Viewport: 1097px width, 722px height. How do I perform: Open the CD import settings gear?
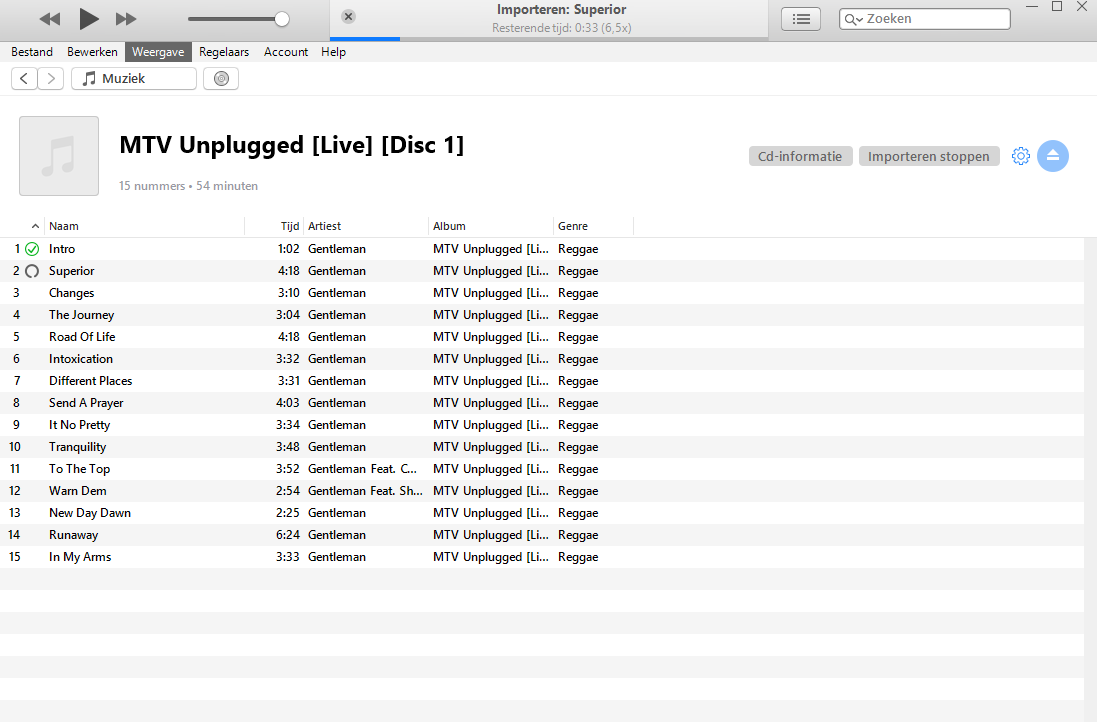[x=1021, y=156]
